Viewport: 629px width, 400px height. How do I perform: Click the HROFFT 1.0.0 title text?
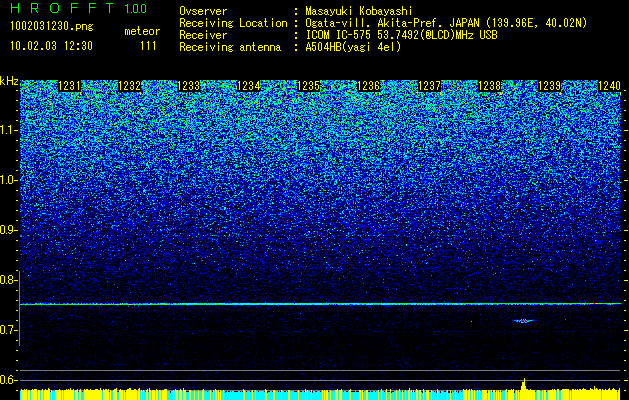[78, 8]
